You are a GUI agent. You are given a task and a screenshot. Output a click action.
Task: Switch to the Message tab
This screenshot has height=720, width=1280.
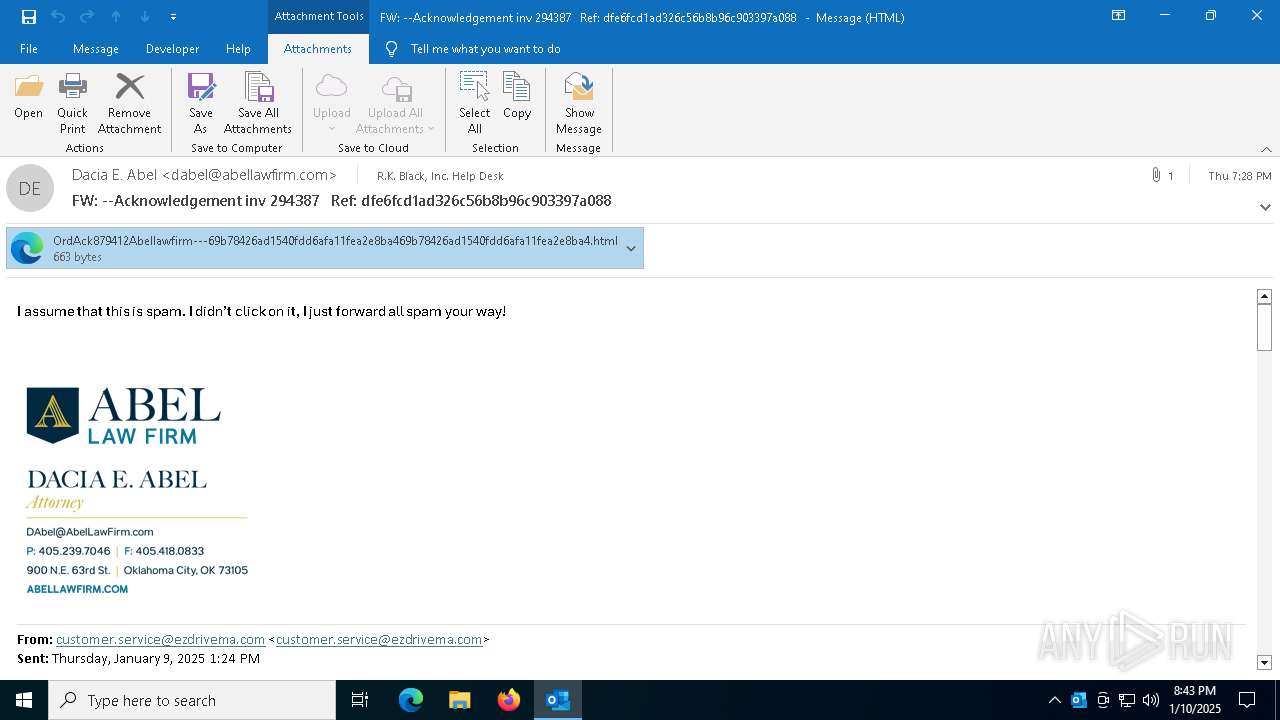tap(96, 49)
